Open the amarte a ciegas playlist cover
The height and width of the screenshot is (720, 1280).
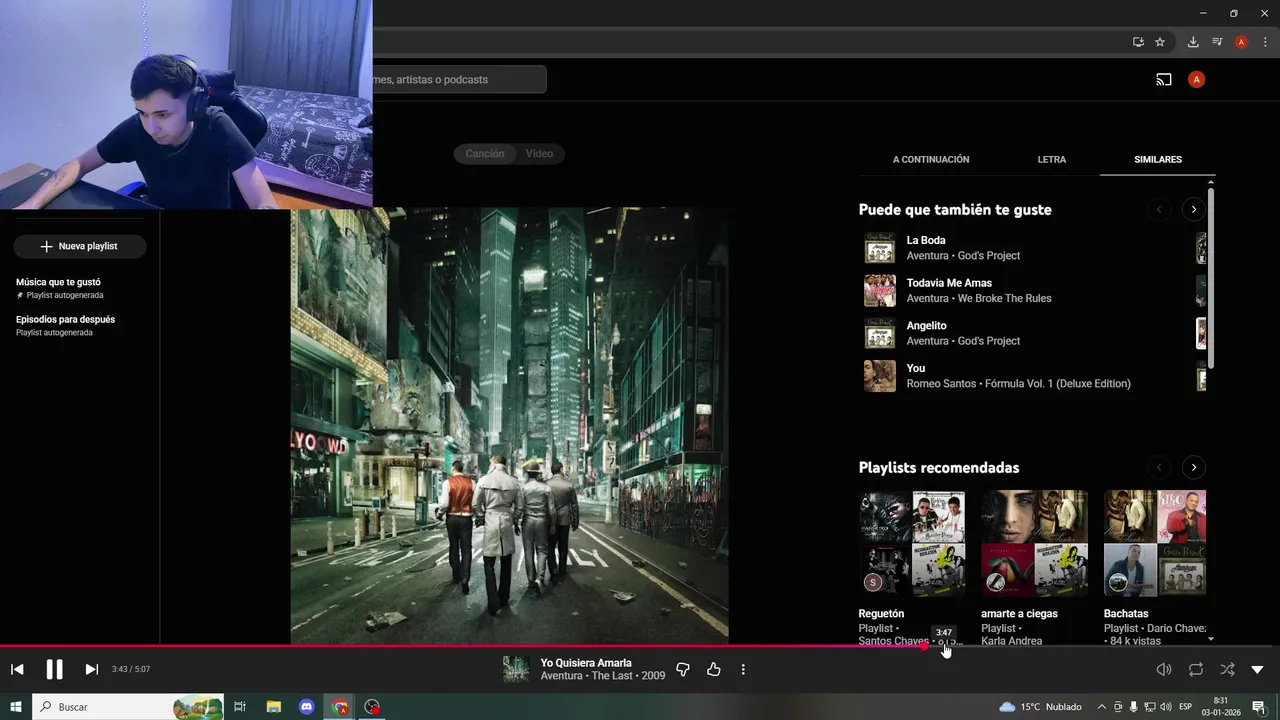pyautogui.click(x=1034, y=543)
